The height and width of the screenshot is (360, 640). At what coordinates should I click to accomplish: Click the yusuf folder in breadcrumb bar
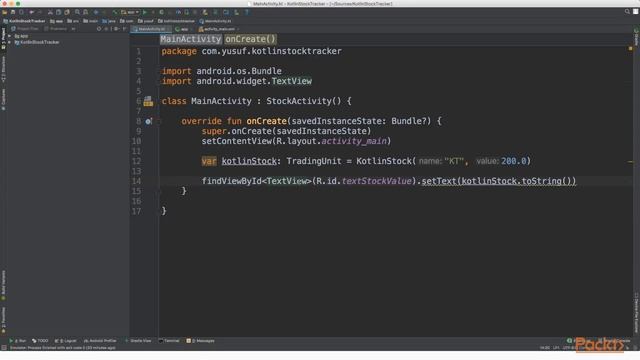[145, 21]
